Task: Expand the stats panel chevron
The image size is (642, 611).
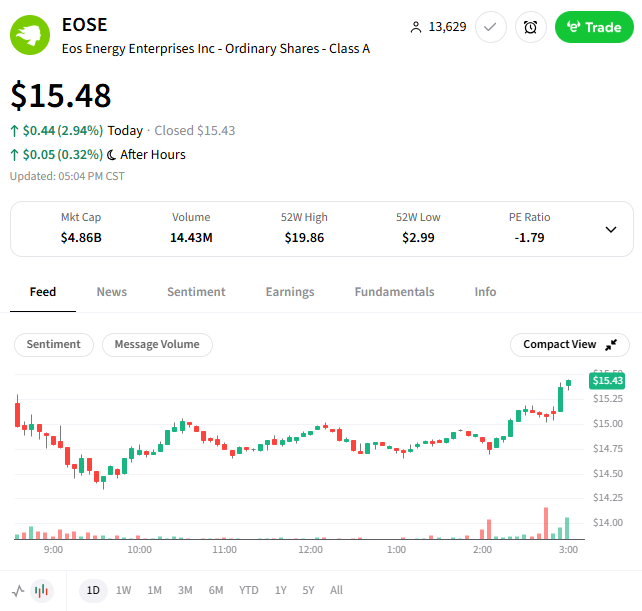Action: coord(610,229)
